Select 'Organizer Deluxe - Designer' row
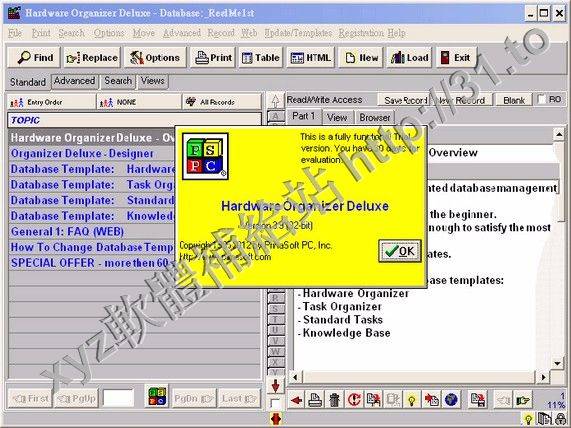The width and height of the screenshot is (571, 428). coord(92,153)
